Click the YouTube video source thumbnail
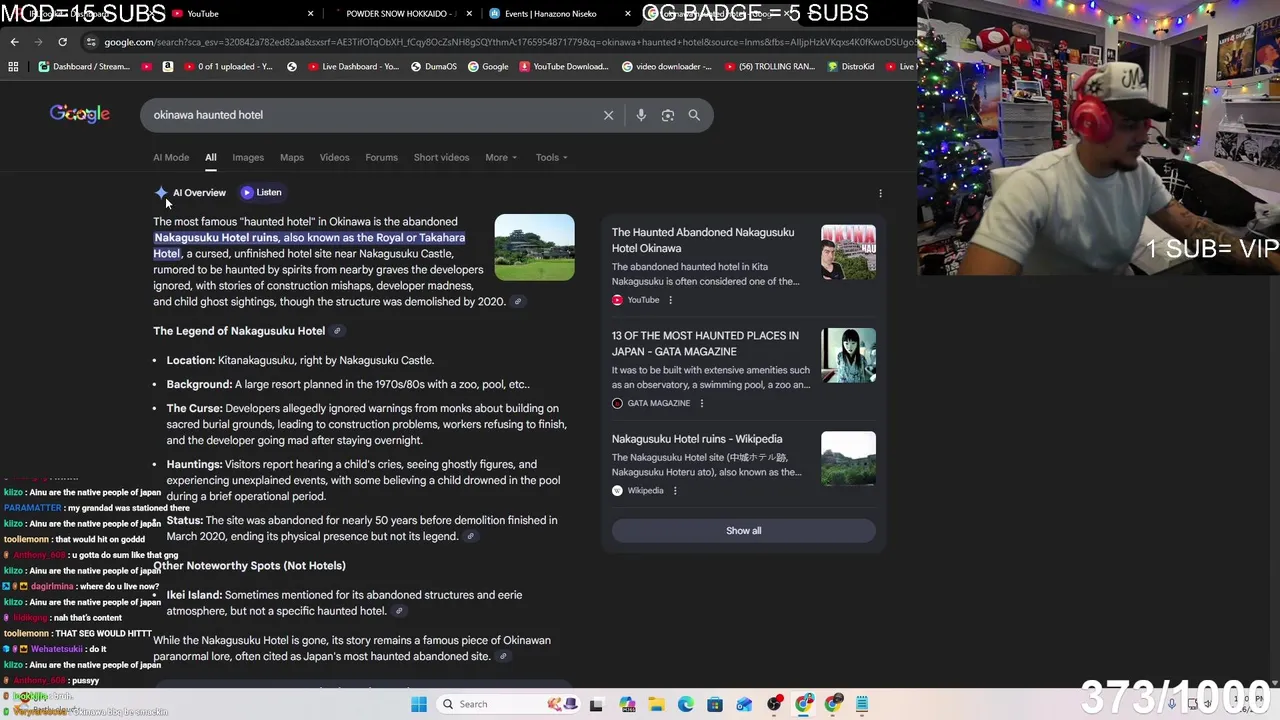The width and height of the screenshot is (1280, 720). (x=848, y=252)
